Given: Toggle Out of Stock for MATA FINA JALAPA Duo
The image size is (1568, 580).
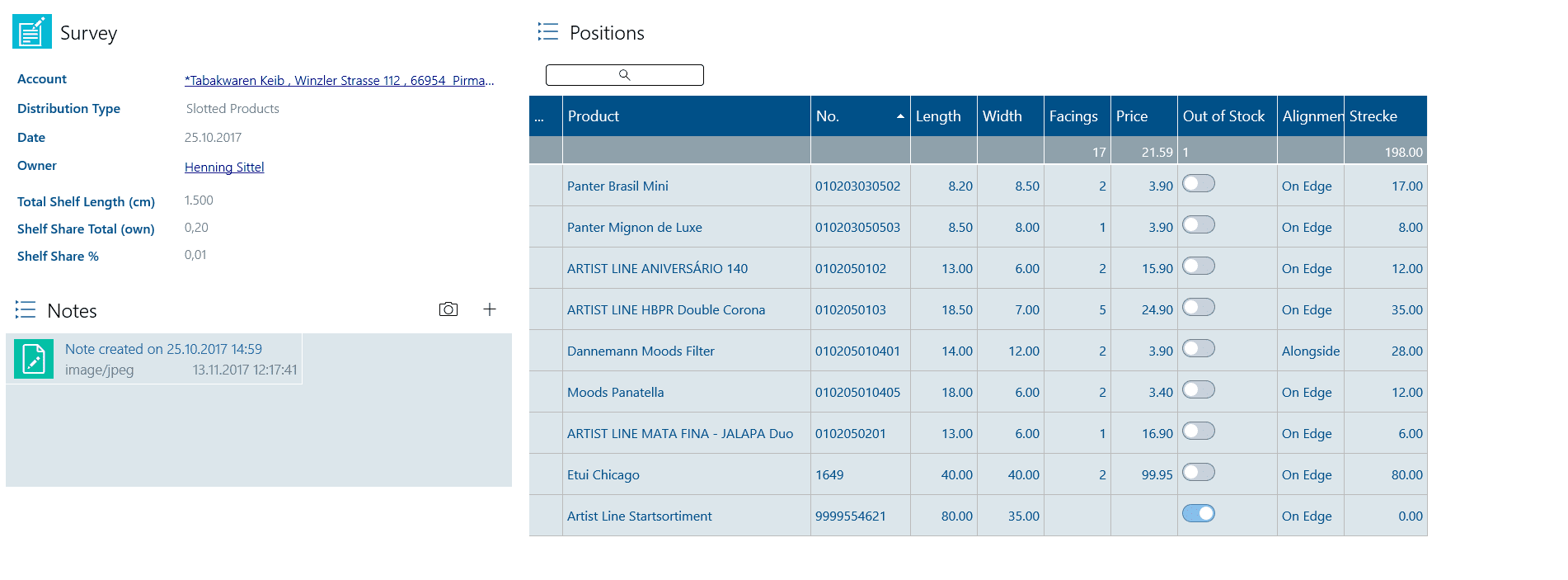Looking at the screenshot, I should pos(1199,431).
